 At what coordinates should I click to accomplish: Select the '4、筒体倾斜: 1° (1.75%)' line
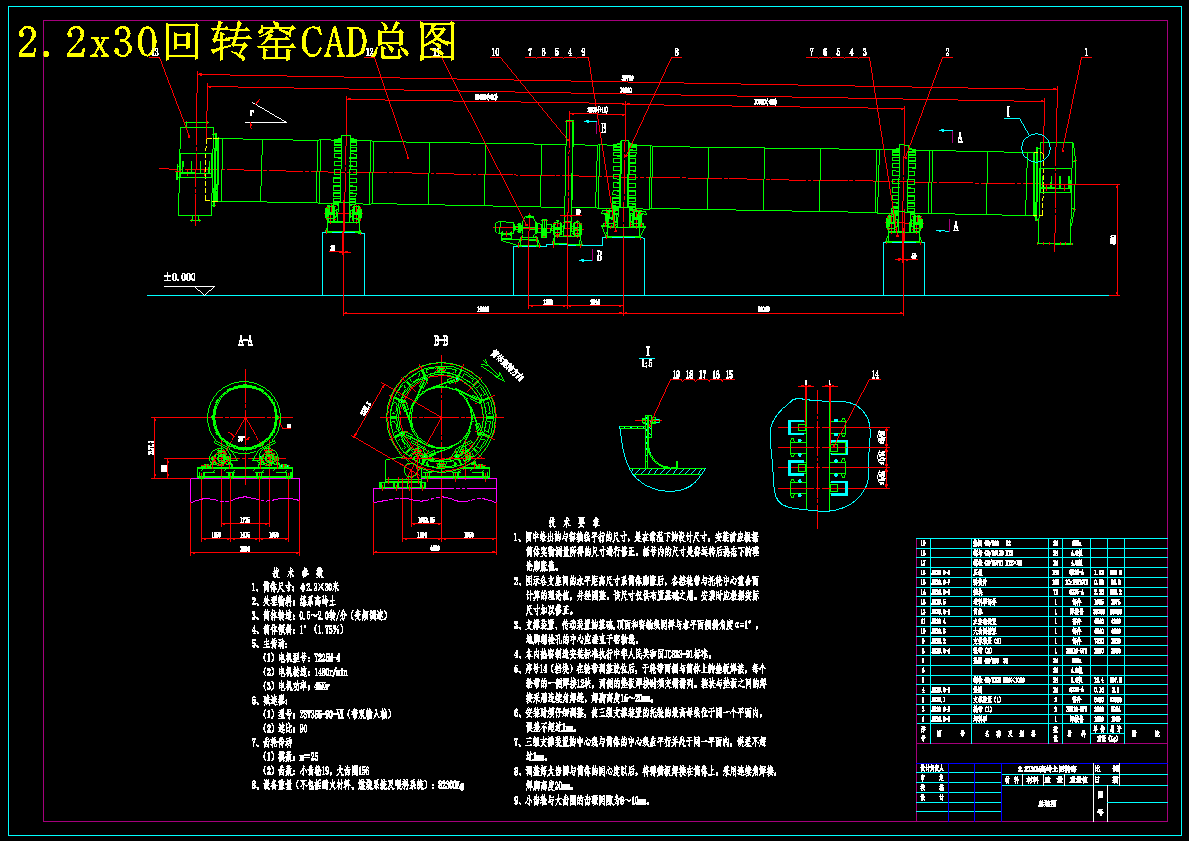pyautogui.click(x=298, y=629)
